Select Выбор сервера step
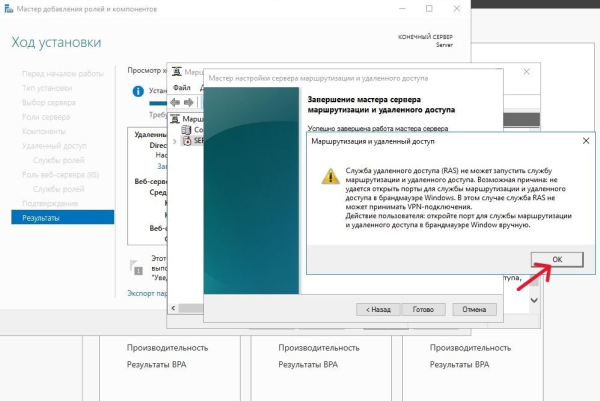 49,103
